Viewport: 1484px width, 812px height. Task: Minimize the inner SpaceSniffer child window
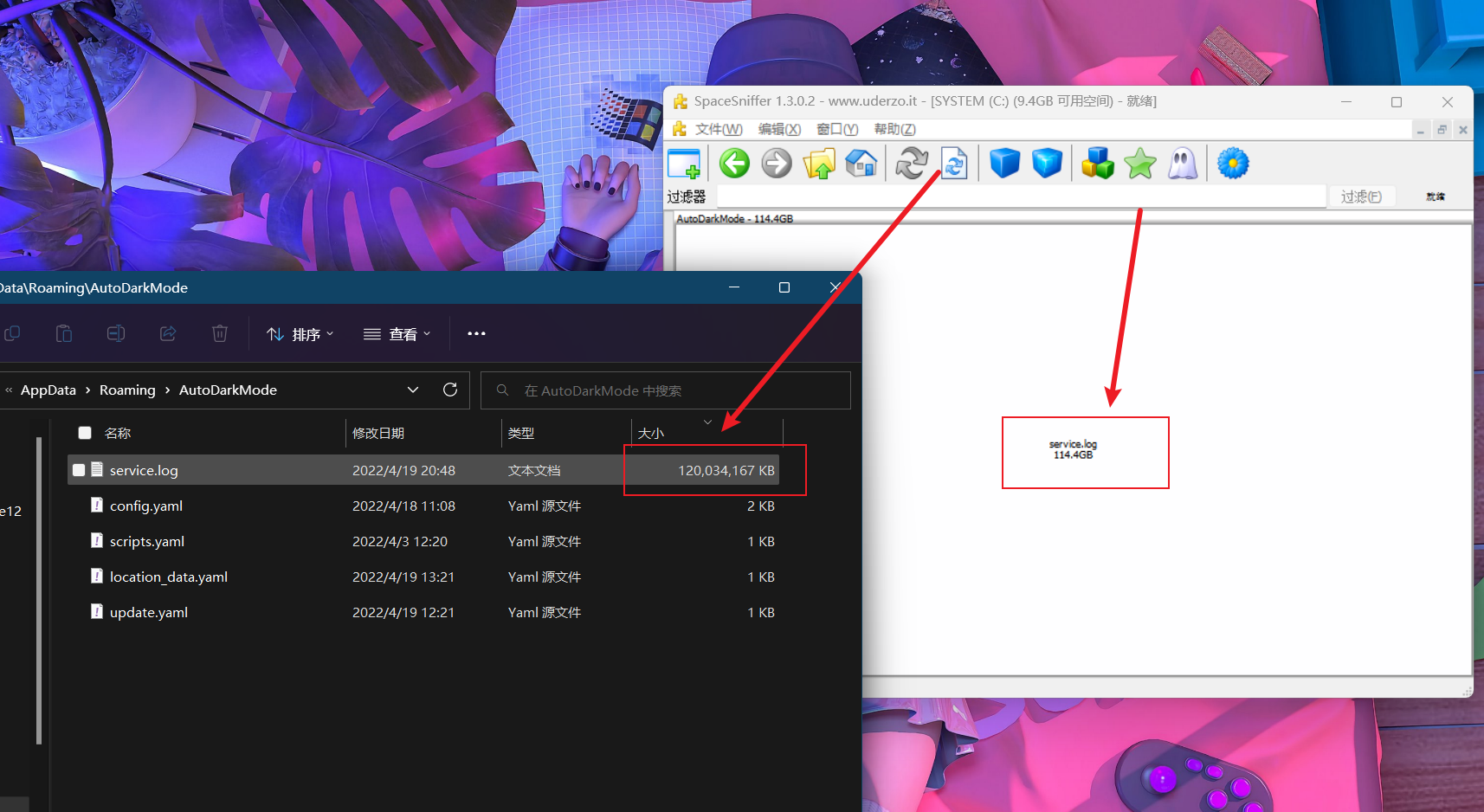(x=1421, y=130)
